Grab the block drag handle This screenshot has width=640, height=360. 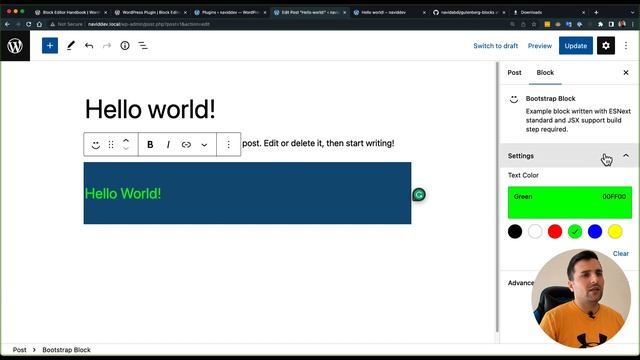[x=111, y=144]
